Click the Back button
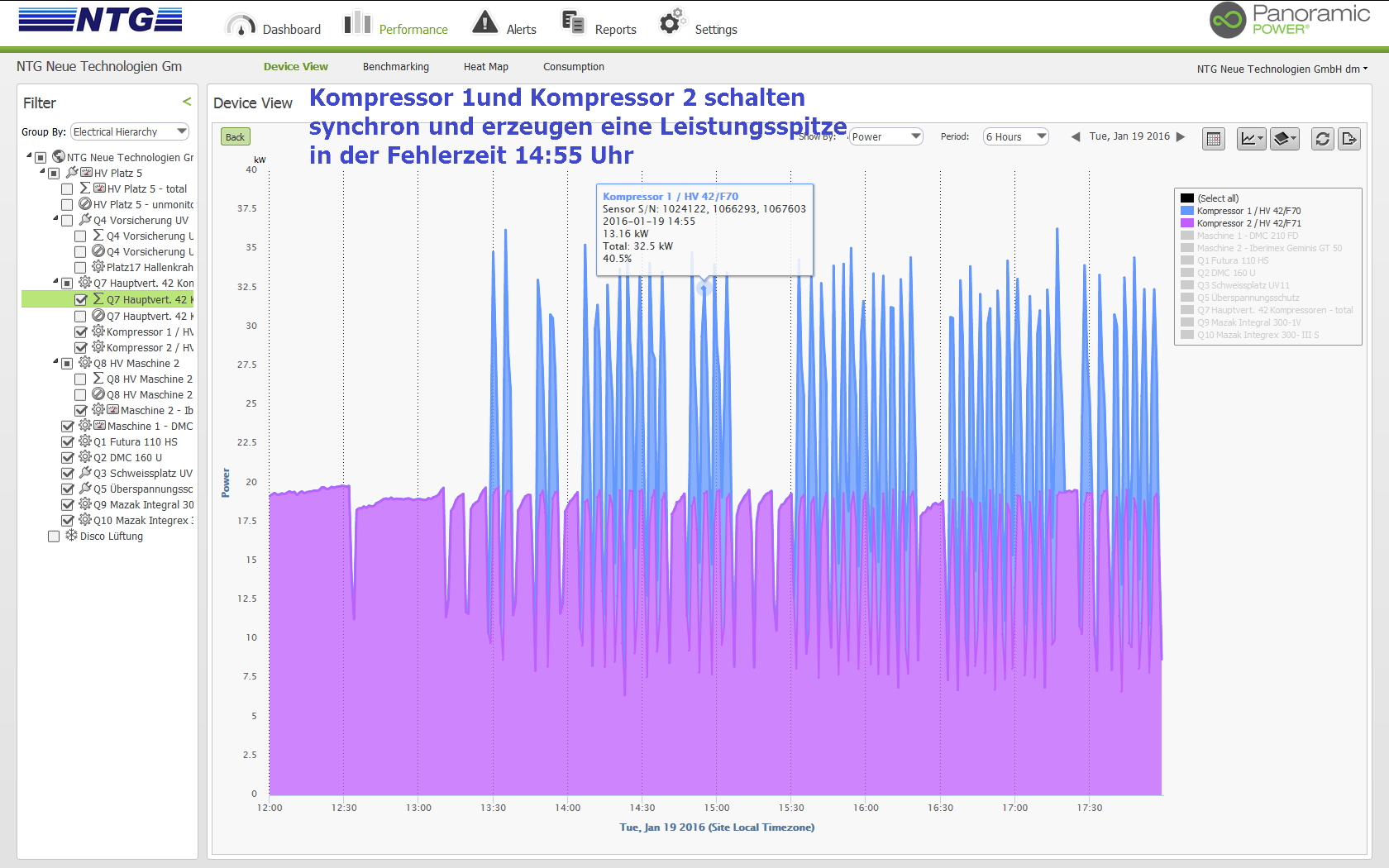Screen dimensions: 1389x868 235,137
